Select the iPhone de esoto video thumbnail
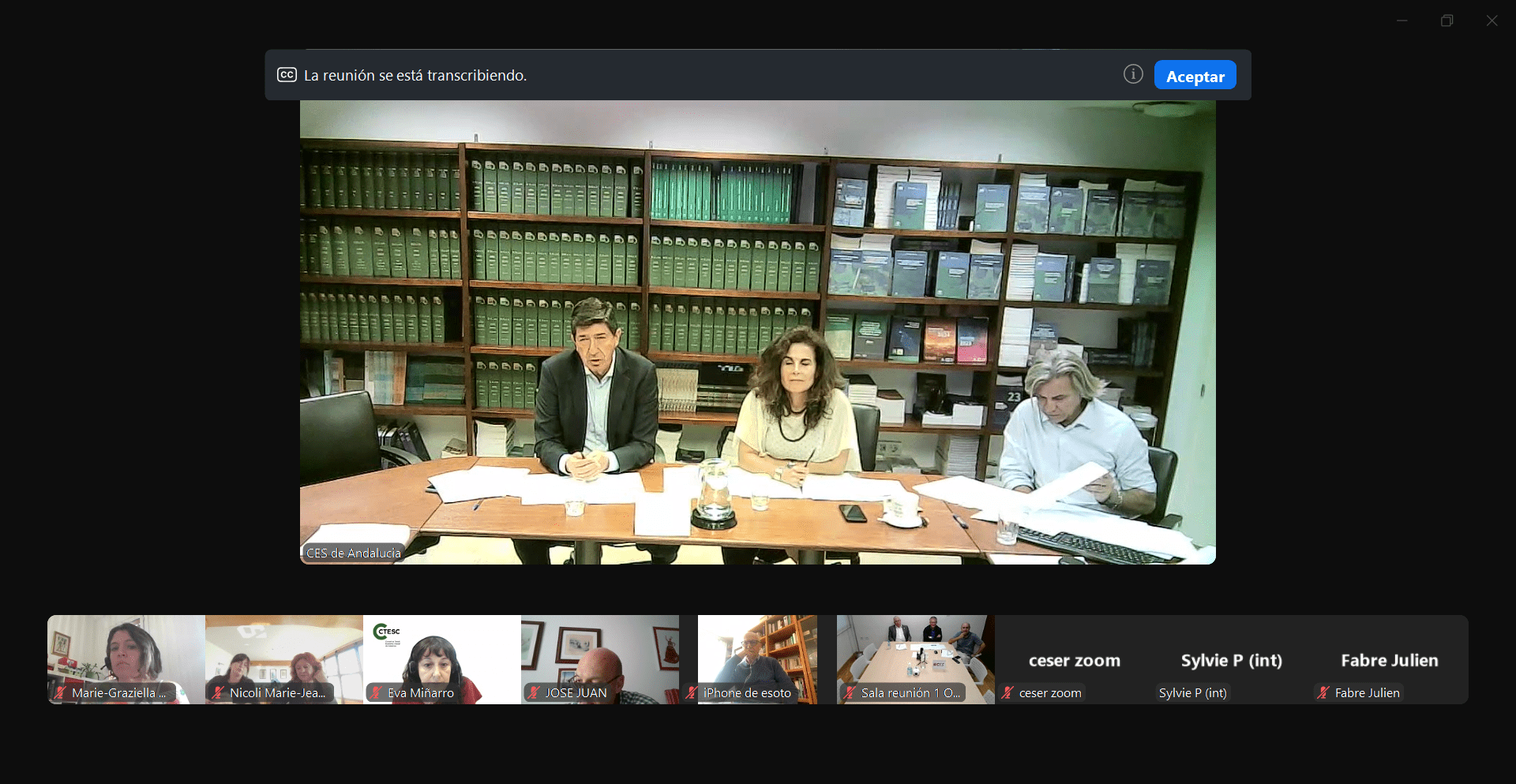The width and height of the screenshot is (1516, 784). pyautogui.click(x=756, y=651)
